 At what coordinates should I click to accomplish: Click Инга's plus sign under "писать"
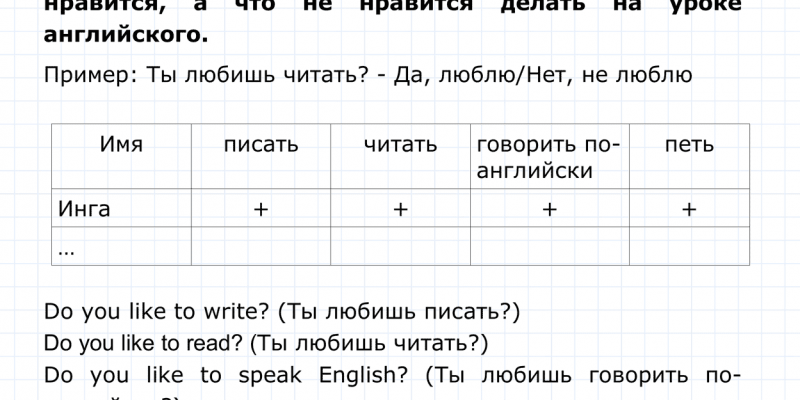(x=261, y=209)
